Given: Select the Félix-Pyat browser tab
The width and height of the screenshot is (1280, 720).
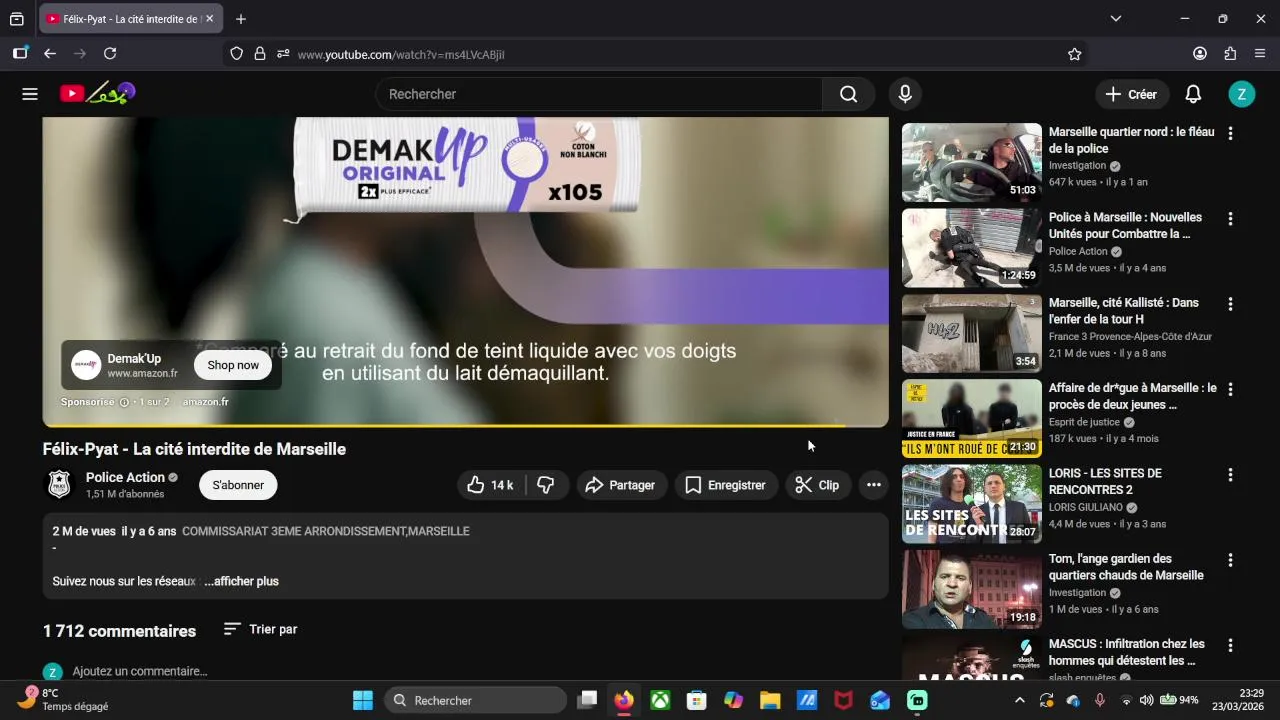Looking at the screenshot, I should tap(130, 19).
